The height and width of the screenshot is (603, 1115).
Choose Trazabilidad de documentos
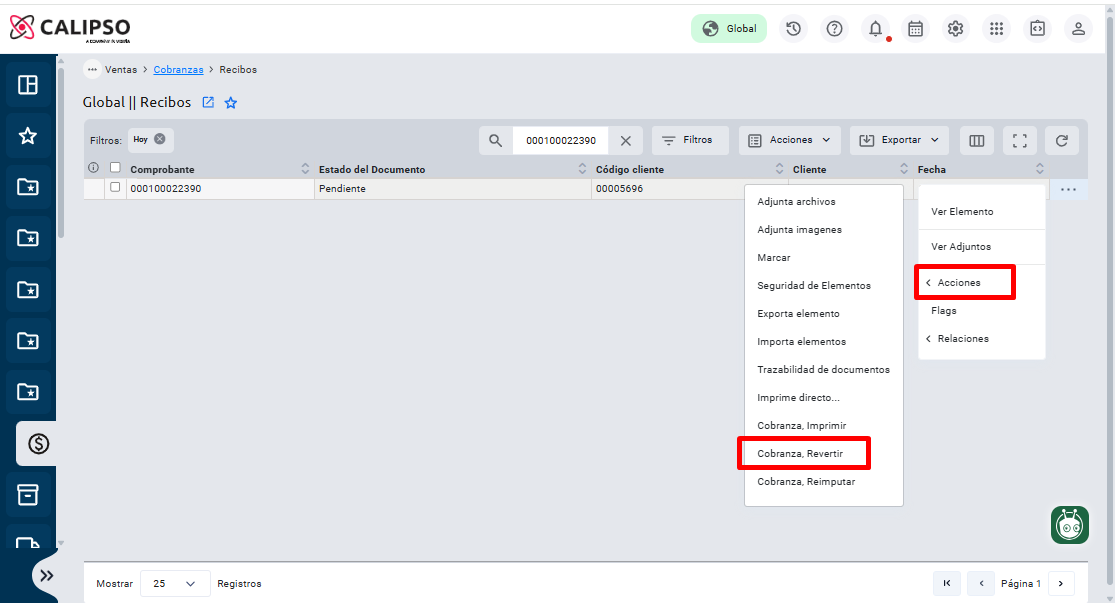(x=823, y=370)
